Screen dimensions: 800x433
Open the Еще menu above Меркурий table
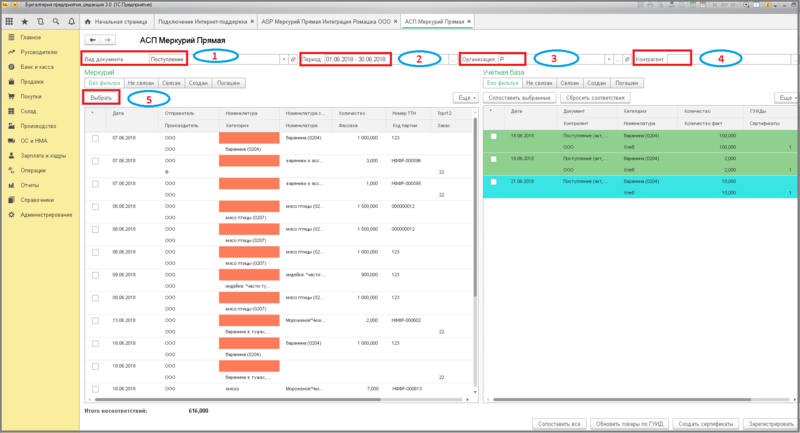[466, 98]
